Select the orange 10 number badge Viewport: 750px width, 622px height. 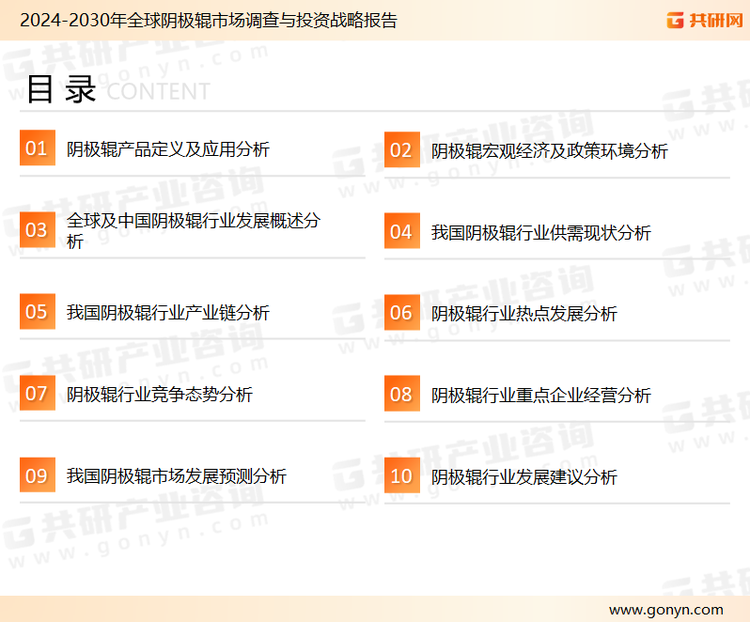coord(402,476)
